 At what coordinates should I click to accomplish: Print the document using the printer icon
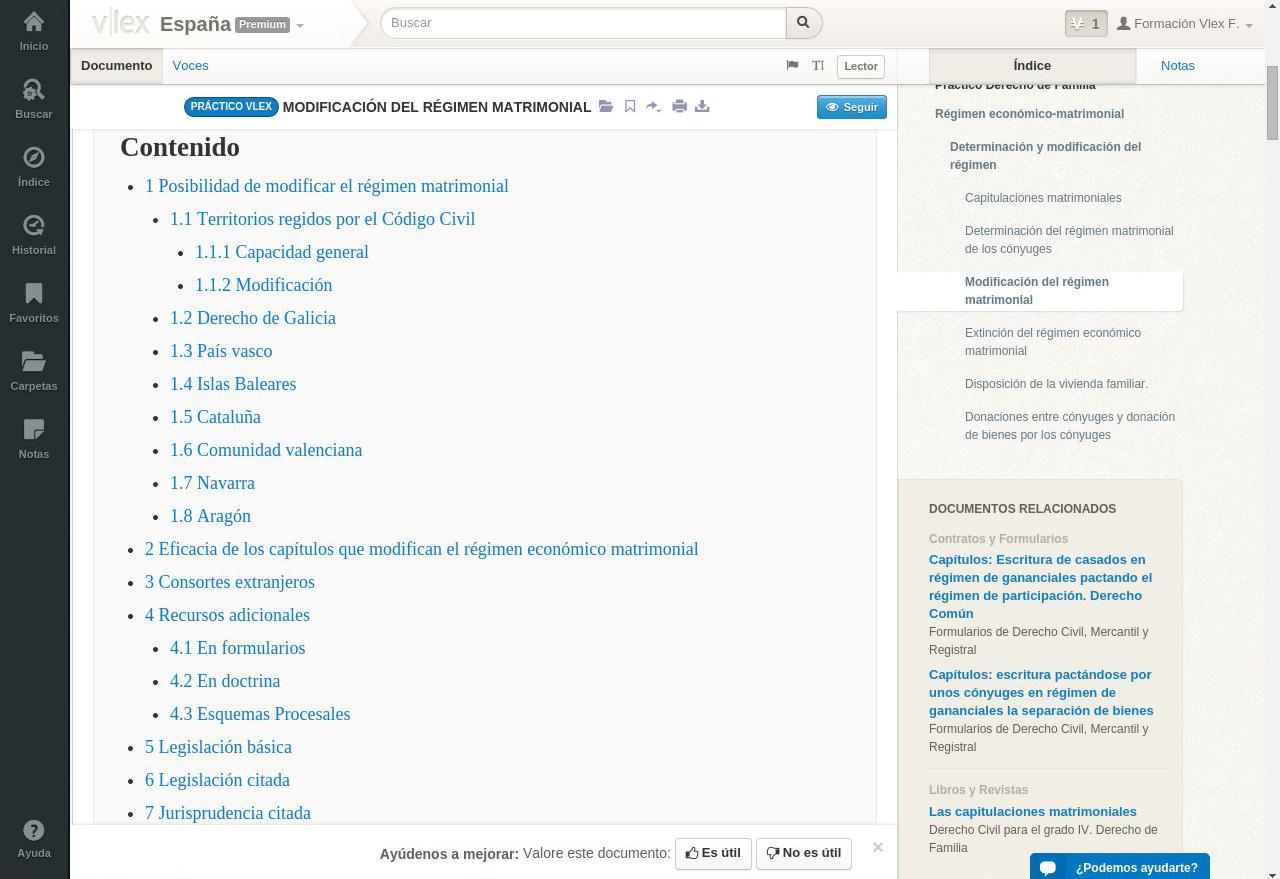pos(679,106)
